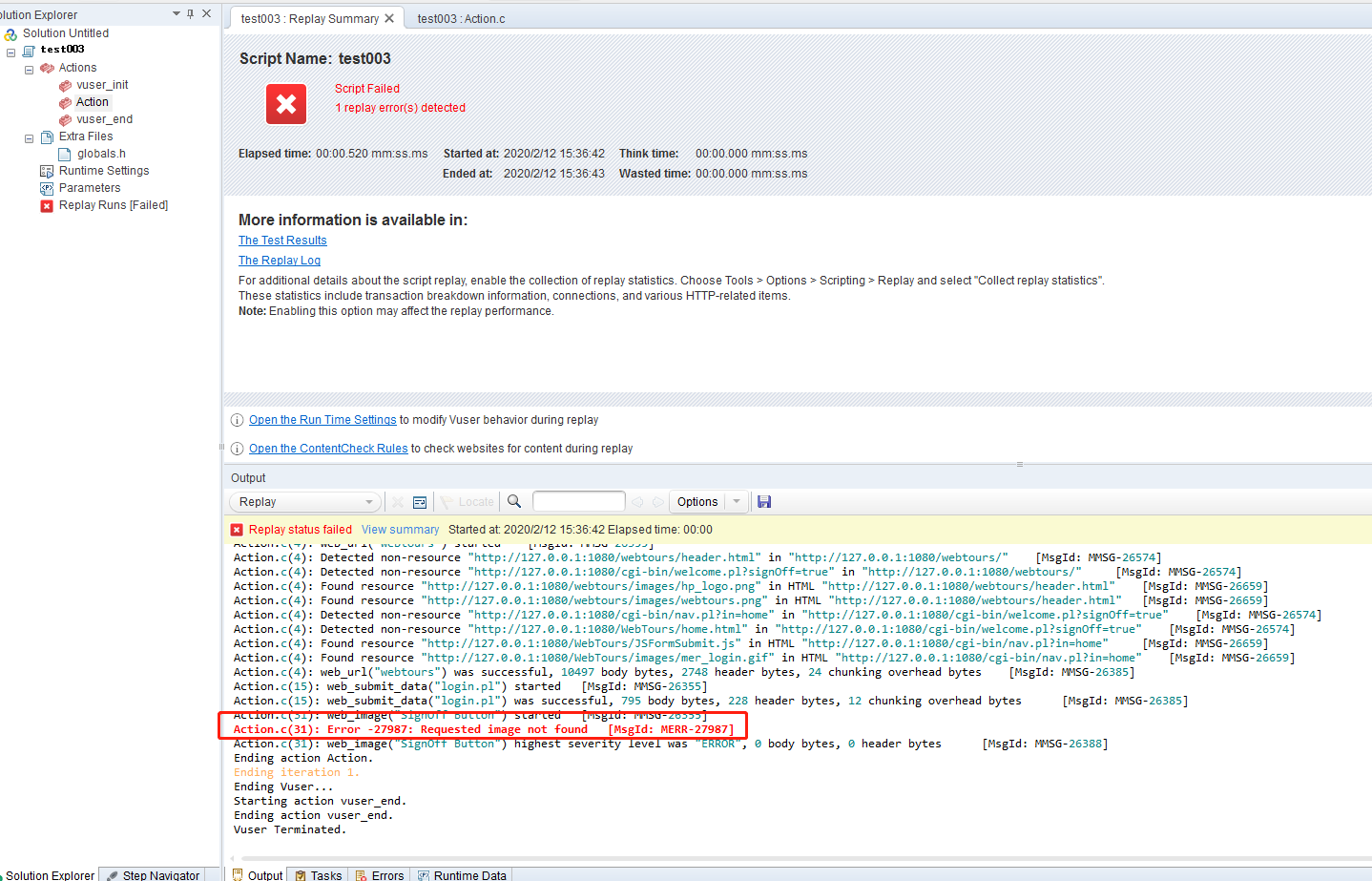Collapse the Extra Files tree node

30,138
